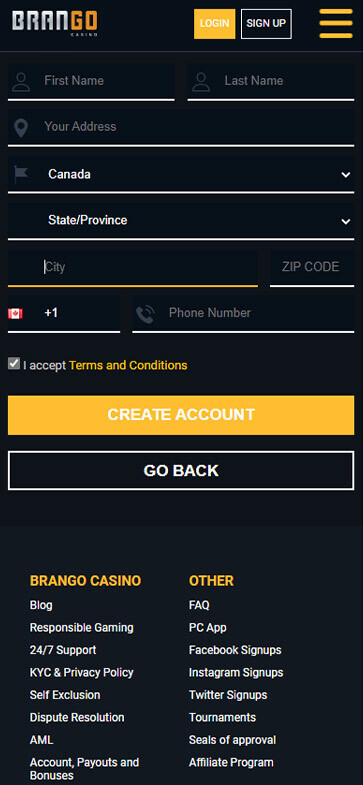363x785 pixels.
Task: Open the State/Province dropdown
Action: (181, 220)
